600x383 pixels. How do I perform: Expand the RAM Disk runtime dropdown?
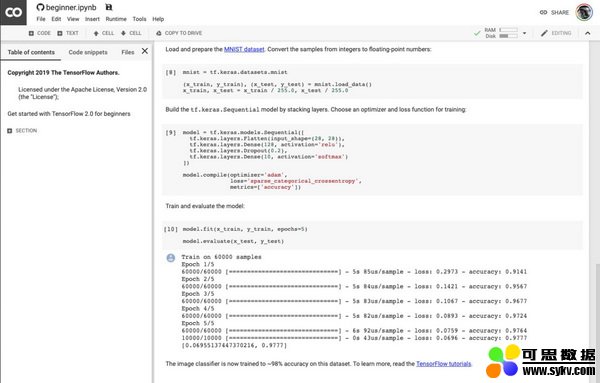click(525, 33)
